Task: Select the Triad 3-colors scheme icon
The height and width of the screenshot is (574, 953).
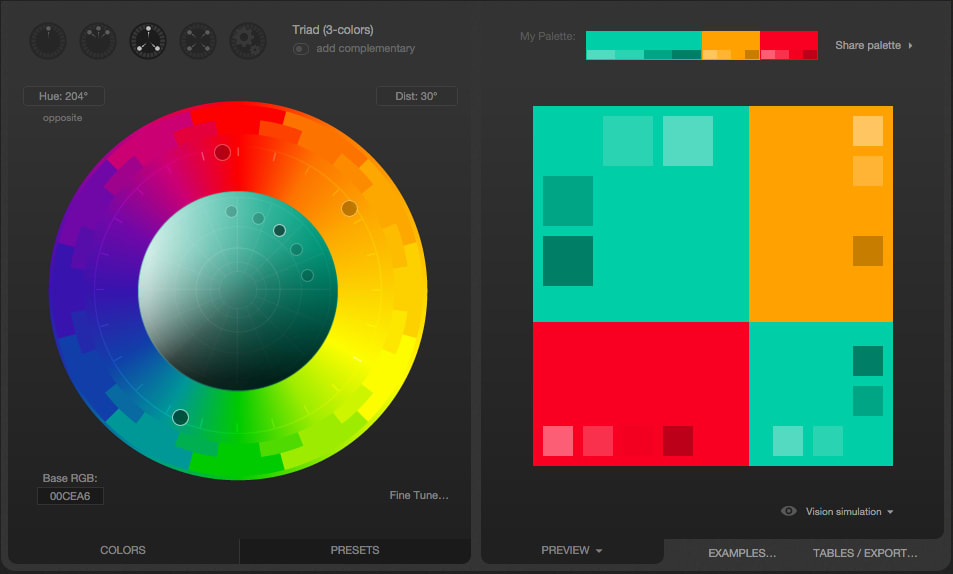Action: (148, 41)
